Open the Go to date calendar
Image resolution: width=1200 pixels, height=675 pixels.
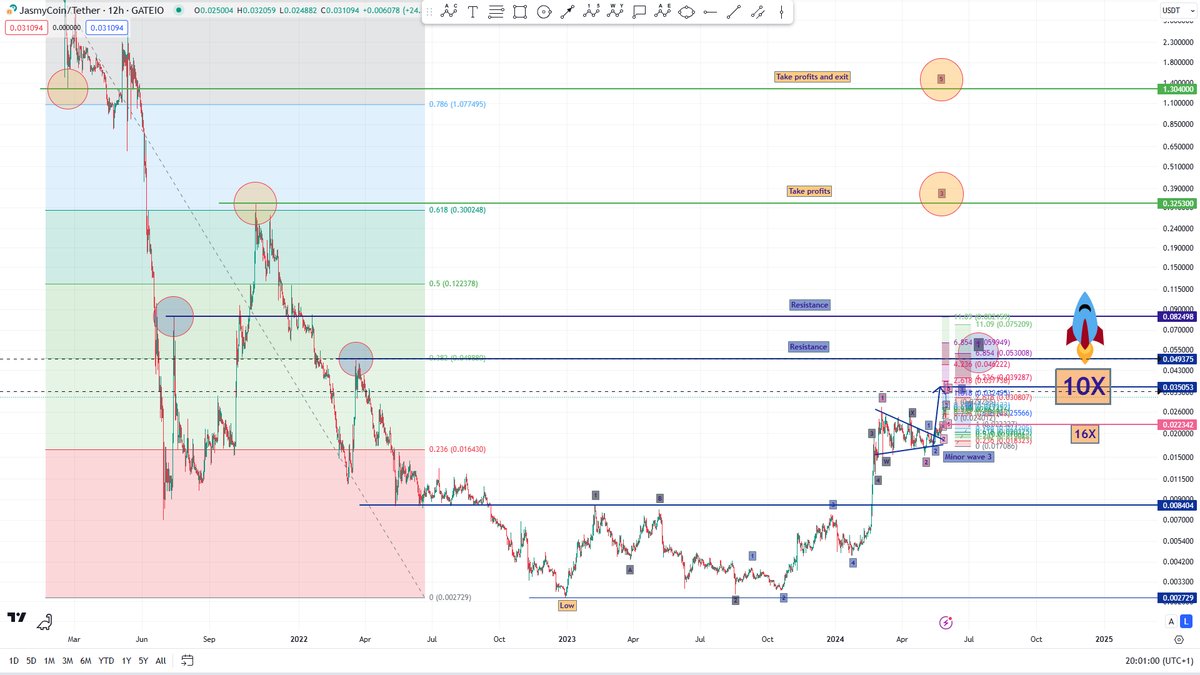(x=187, y=661)
